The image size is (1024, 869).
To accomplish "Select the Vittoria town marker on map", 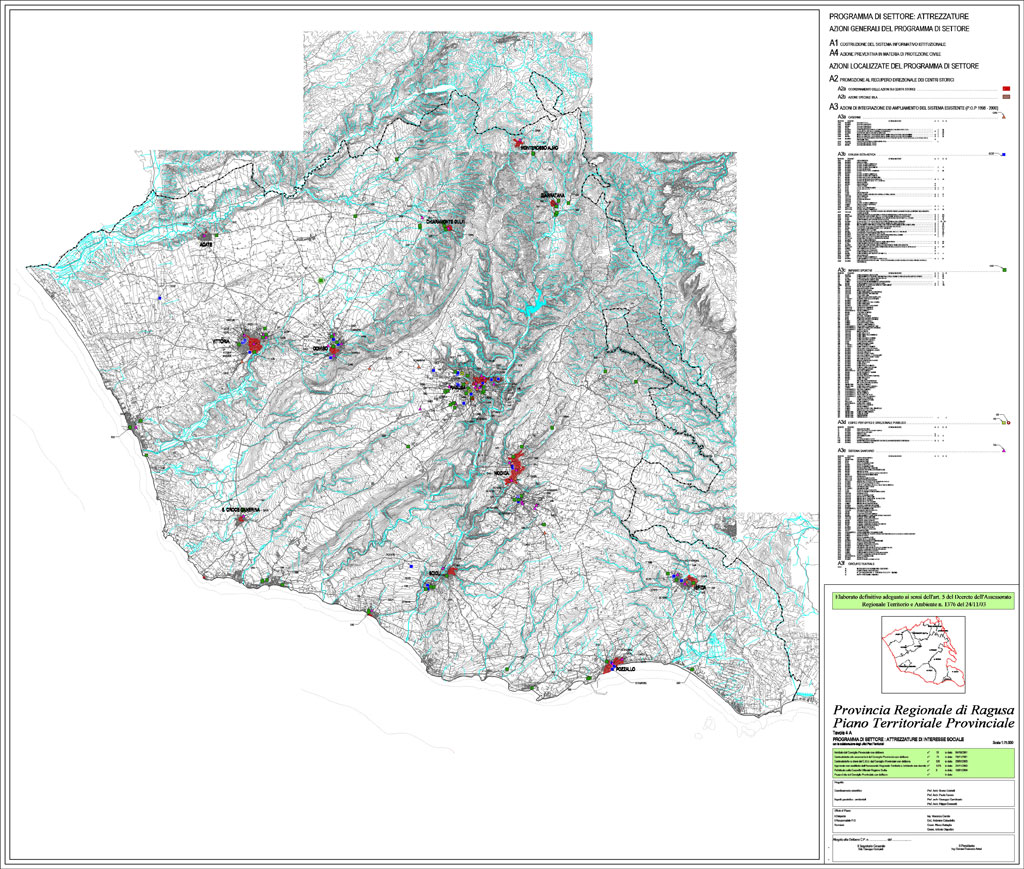I will [256, 345].
